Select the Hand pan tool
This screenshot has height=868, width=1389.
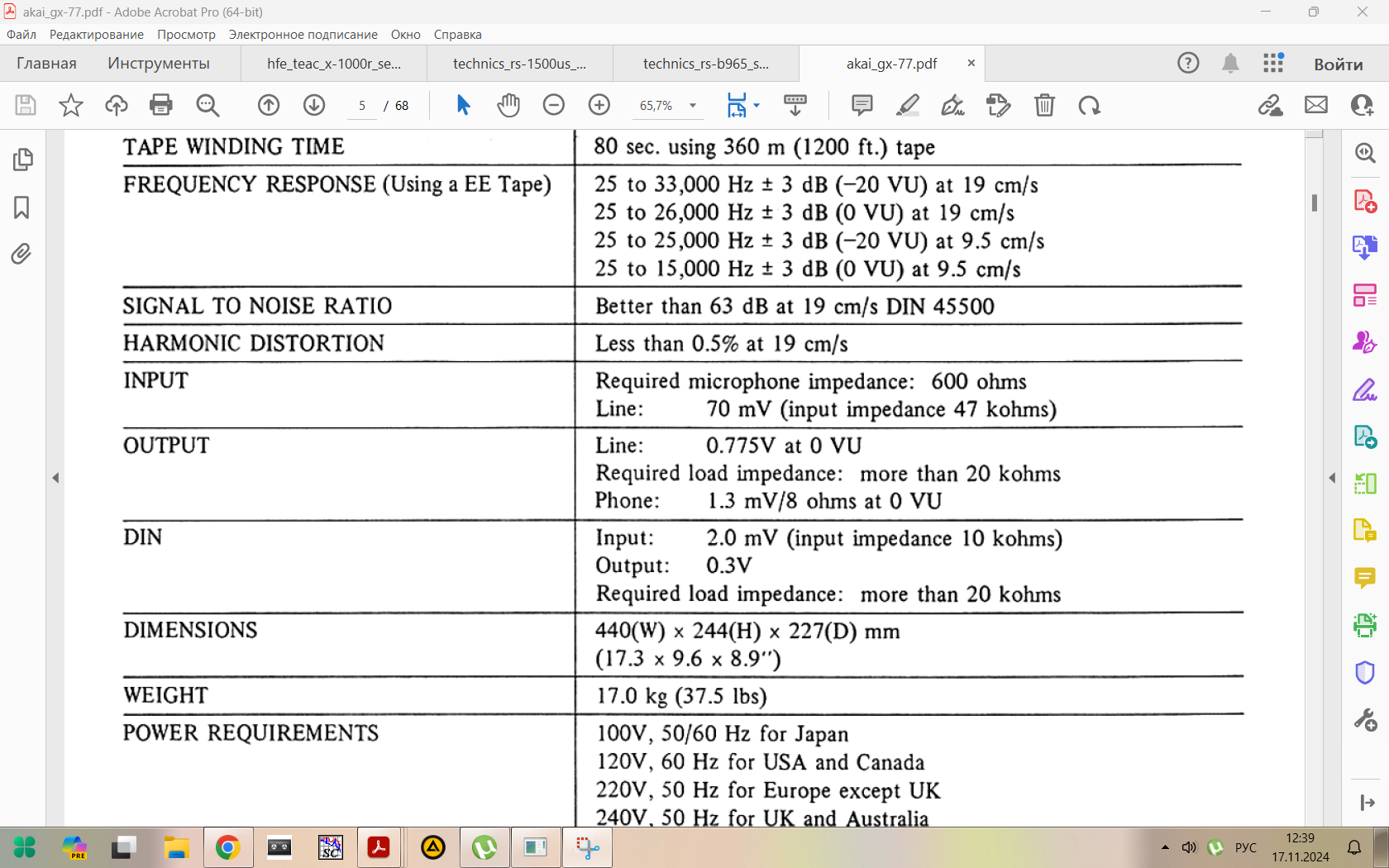[x=508, y=105]
